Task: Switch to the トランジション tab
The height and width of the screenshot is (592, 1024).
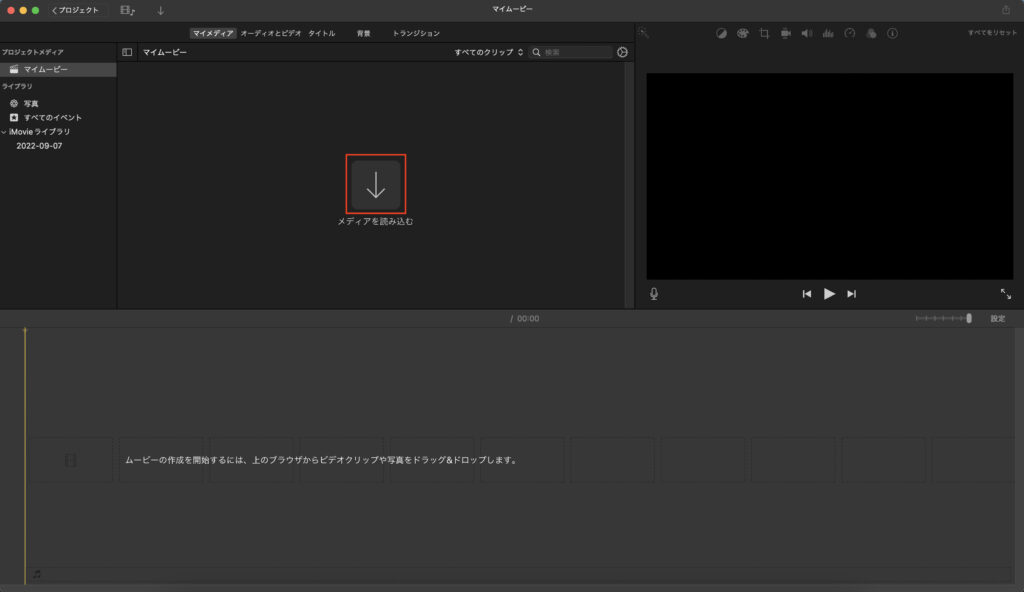Action: 416,33
